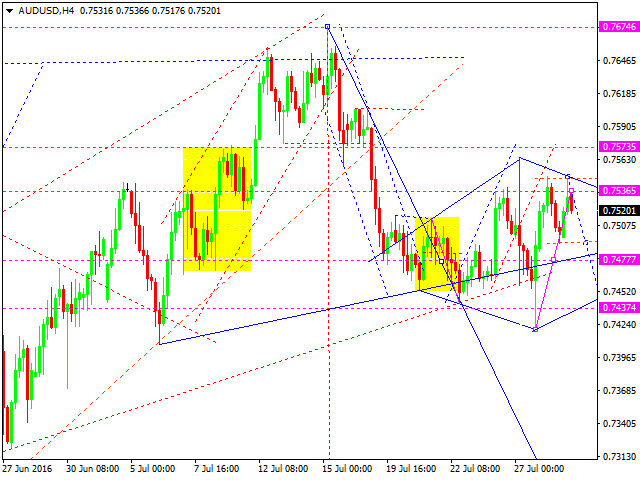Click the 0.73965 price scale value

(619, 358)
